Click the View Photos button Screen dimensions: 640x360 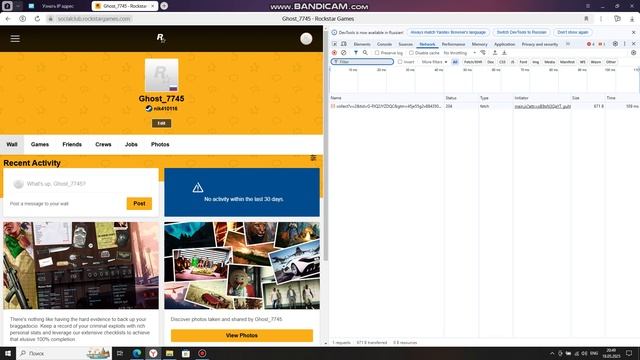click(242, 335)
